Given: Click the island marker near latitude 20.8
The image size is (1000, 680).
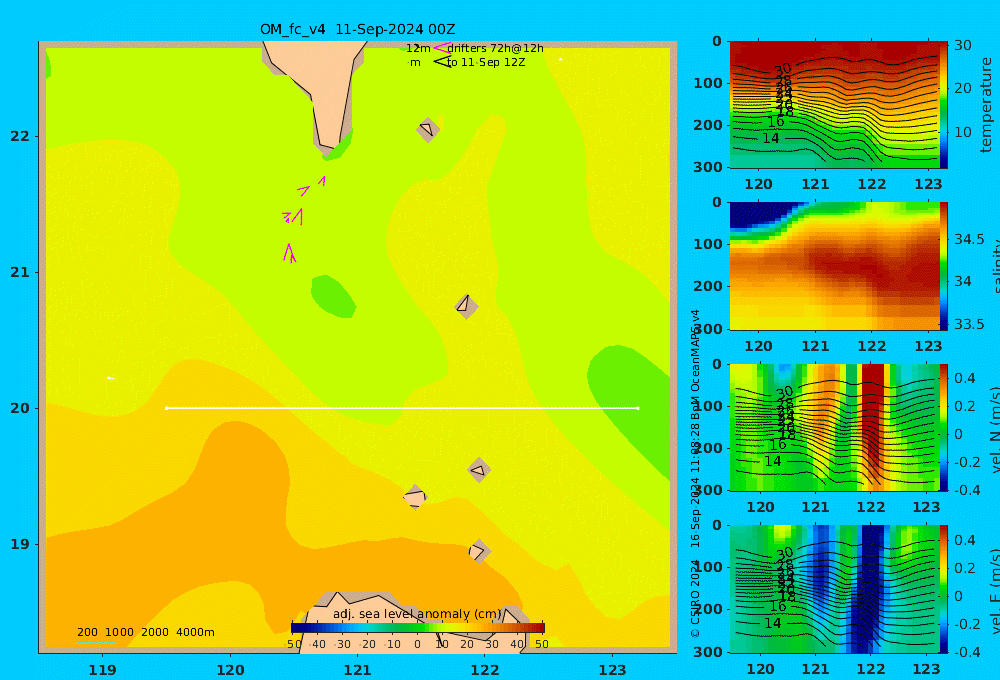Looking at the screenshot, I should tap(466, 306).
